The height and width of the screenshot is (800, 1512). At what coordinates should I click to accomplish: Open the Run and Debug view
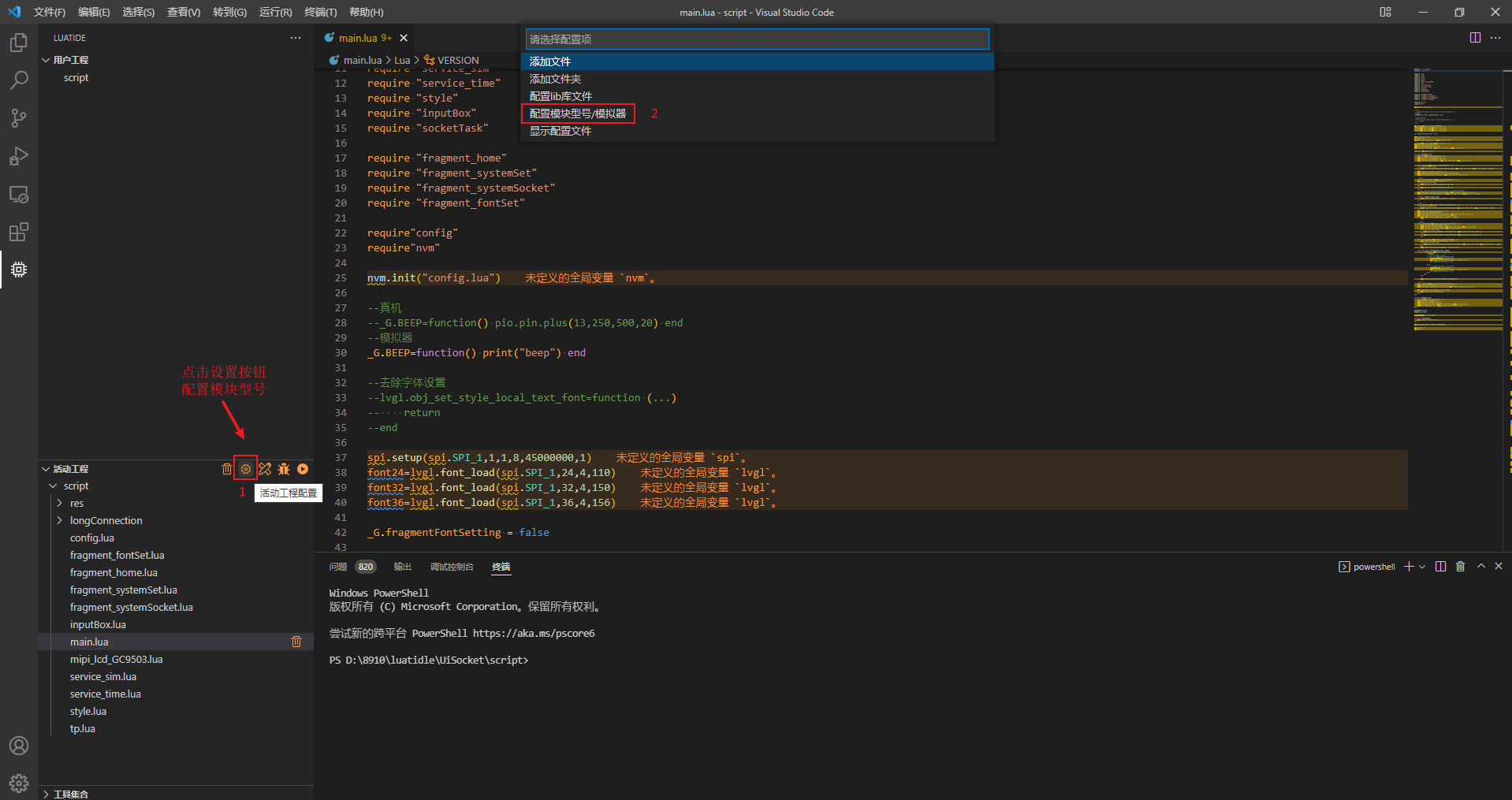pos(19,156)
